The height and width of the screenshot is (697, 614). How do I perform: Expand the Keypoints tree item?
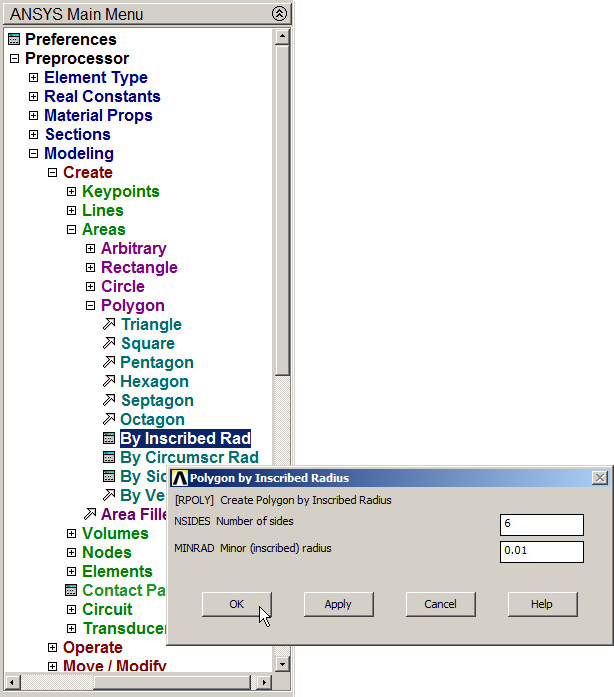click(x=72, y=192)
